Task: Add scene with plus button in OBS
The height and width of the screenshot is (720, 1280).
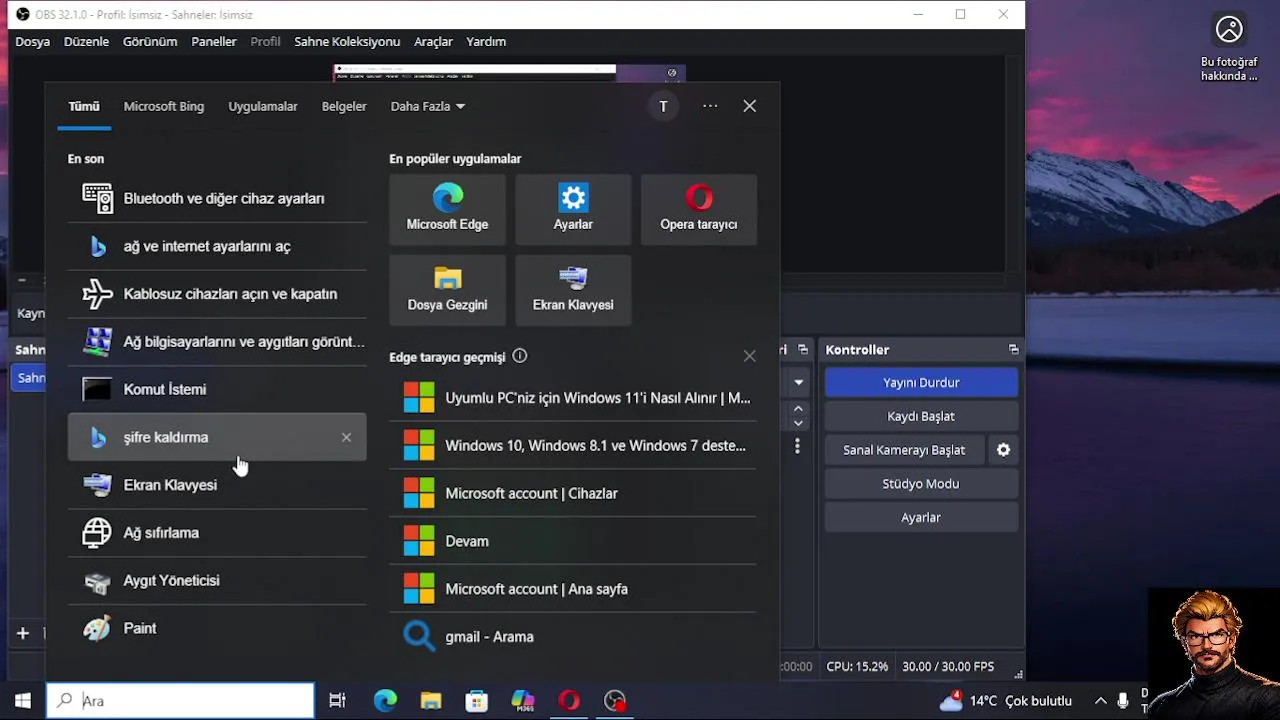Action: point(23,633)
